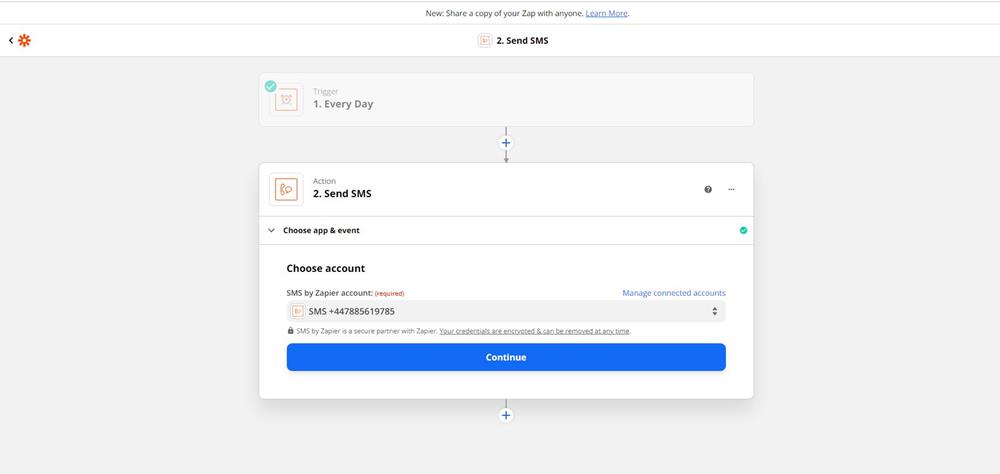This screenshot has width=1000, height=474.
Task: Click the action title 2. Send SMS
Action: (342, 194)
